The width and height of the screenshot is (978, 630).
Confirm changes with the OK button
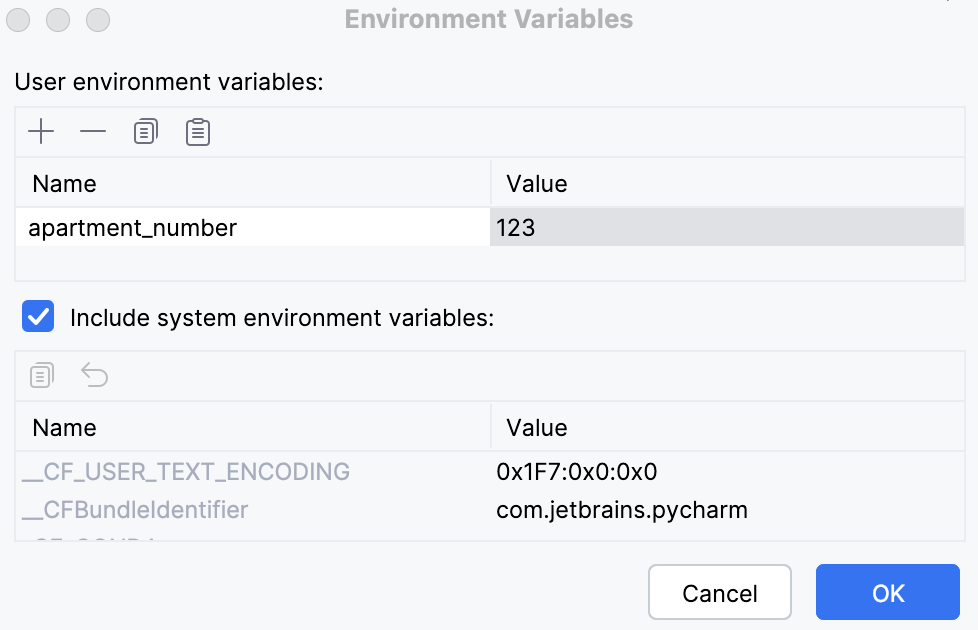887,592
